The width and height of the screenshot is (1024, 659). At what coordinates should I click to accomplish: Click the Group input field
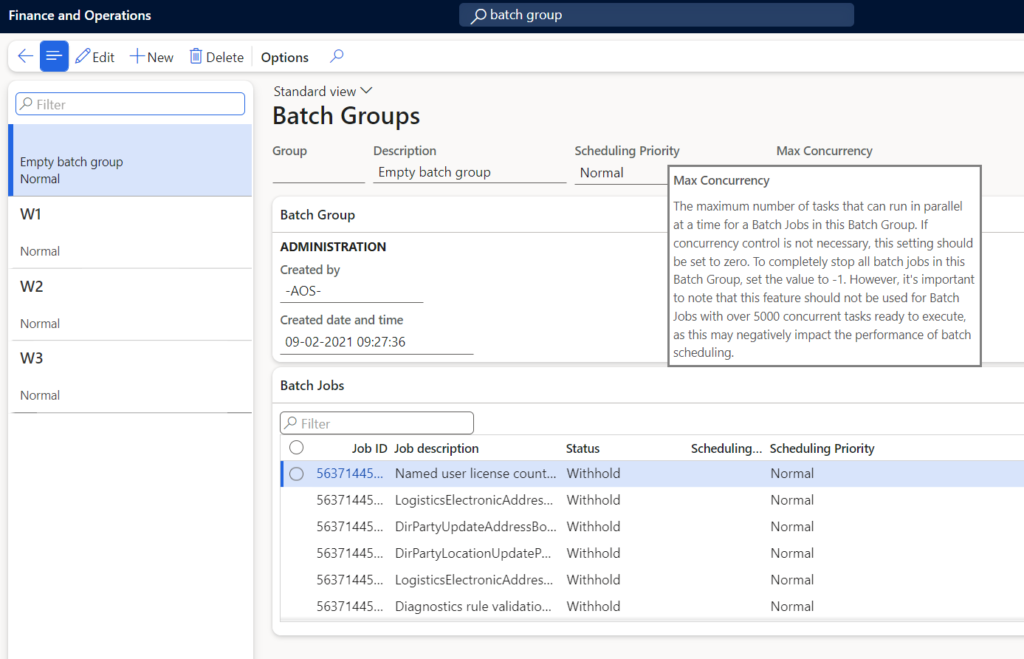point(319,172)
